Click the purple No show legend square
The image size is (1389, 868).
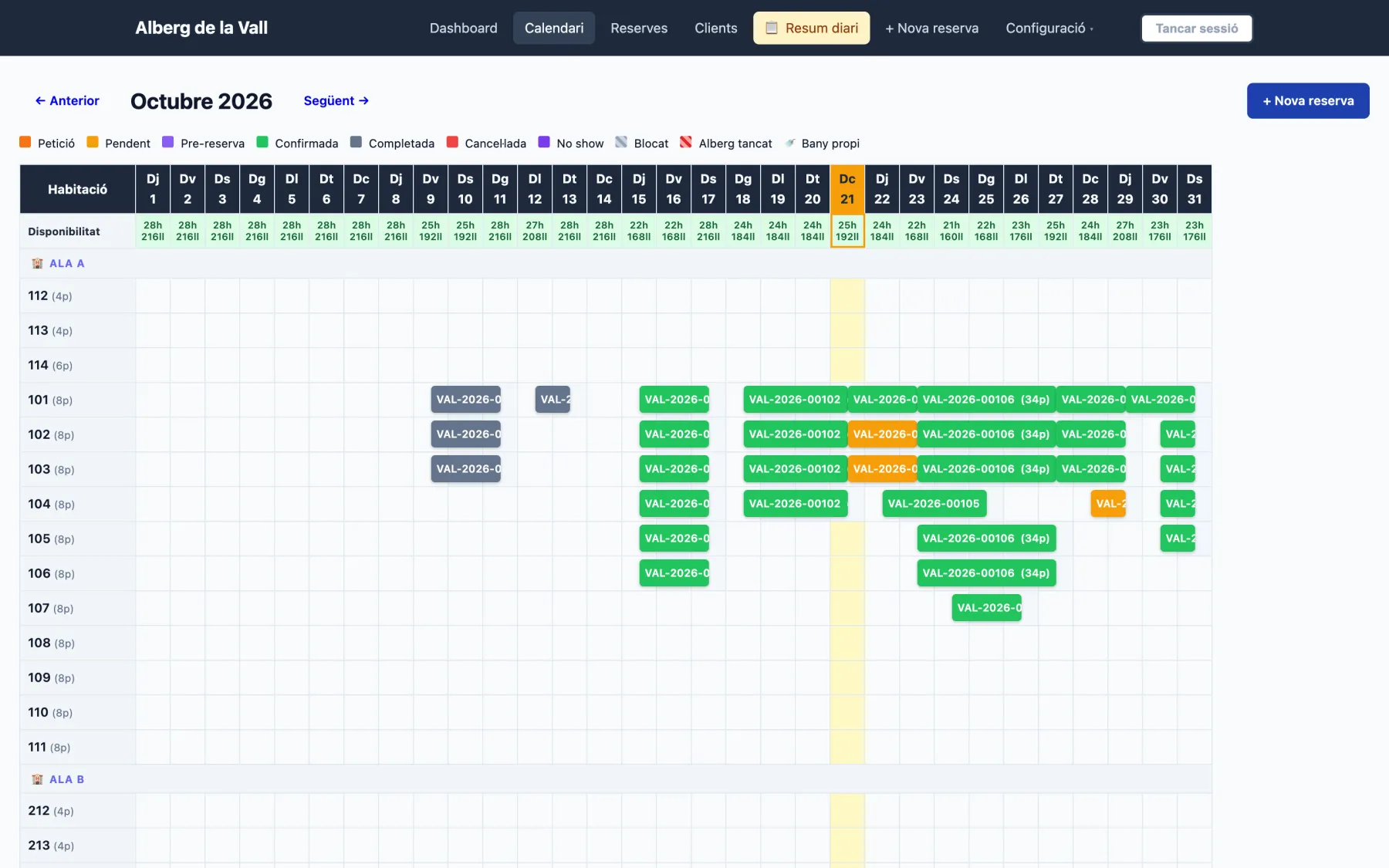click(543, 142)
